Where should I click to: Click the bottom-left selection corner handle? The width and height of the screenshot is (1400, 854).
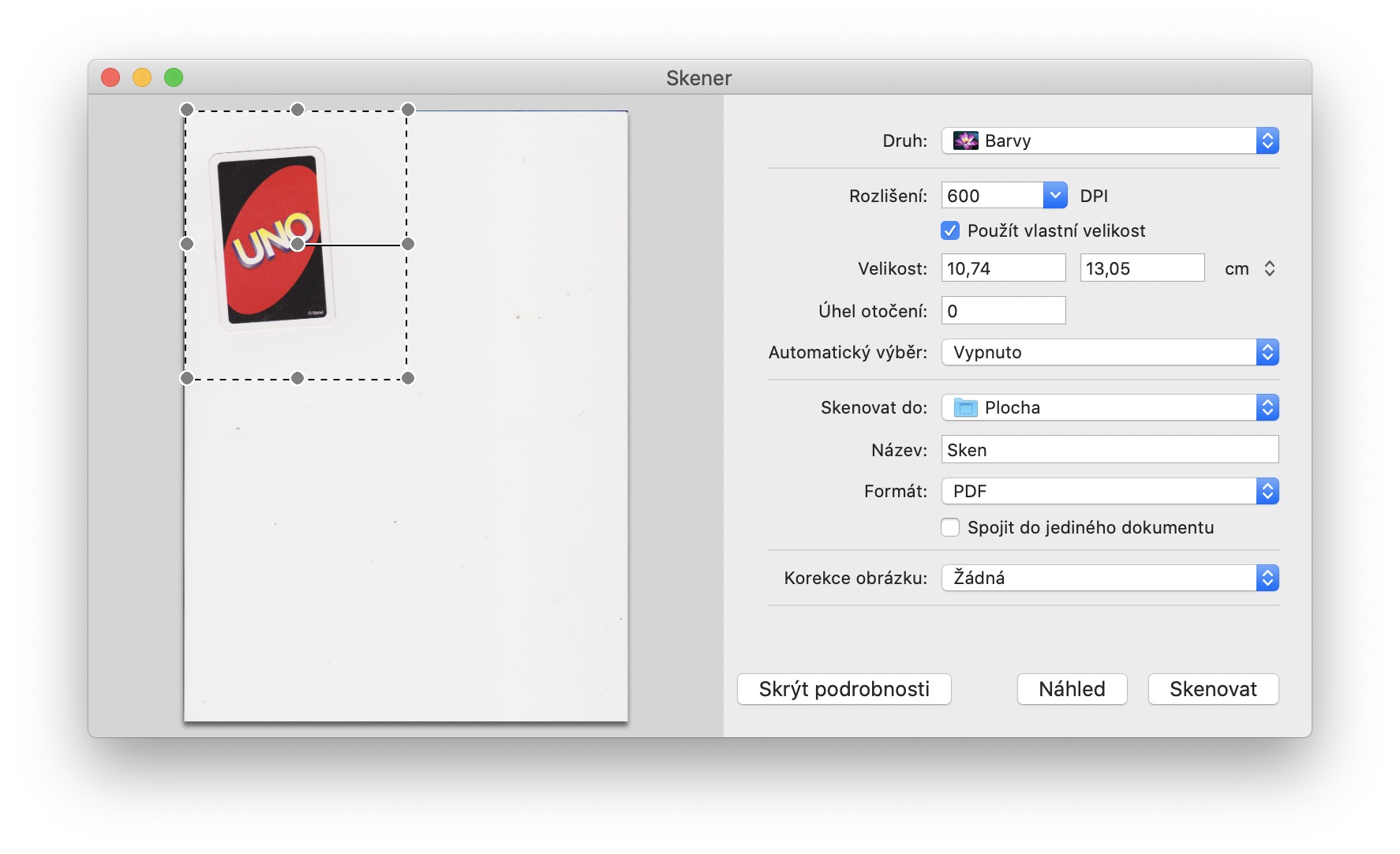pos(187,378)
